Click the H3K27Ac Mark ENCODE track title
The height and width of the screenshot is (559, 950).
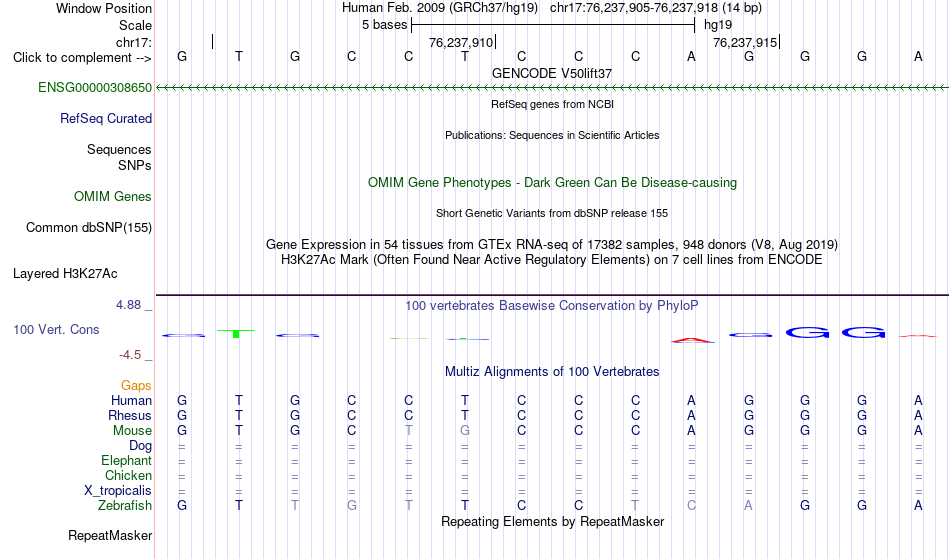point(552,260)
